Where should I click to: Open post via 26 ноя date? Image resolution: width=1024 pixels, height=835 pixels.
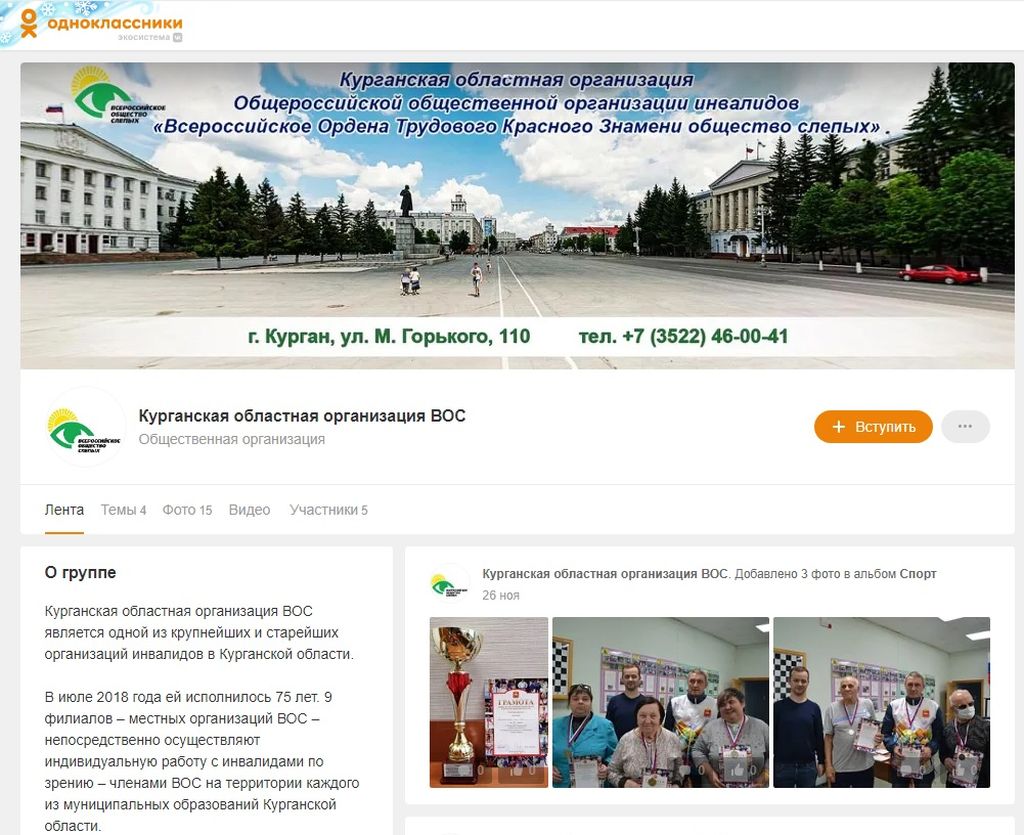(x=501, y=596)
